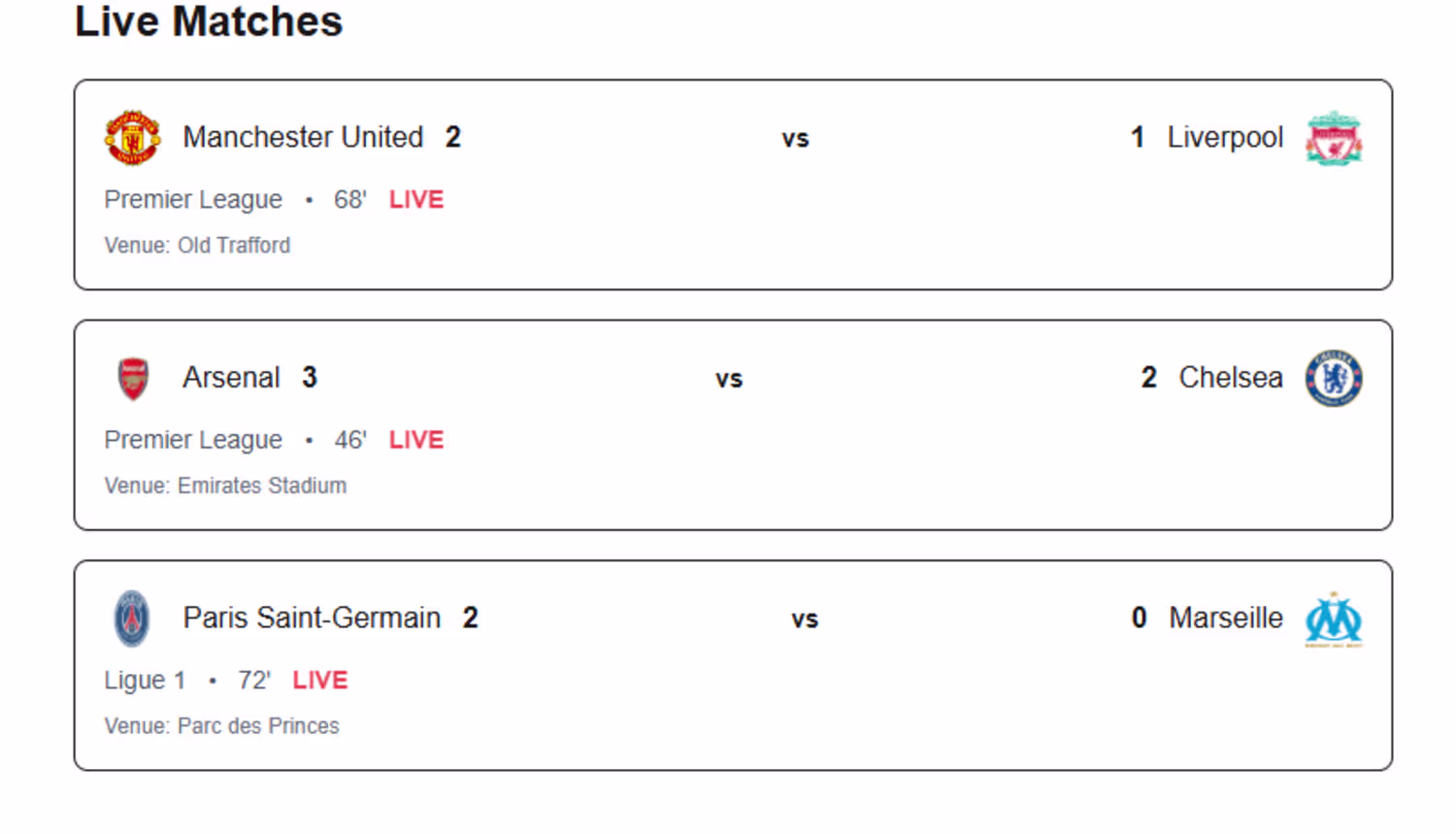The height and width of the screenshot is (834, 1456).
Task: Select the Paris Saint-Germain team name
Action: [312, 618]
